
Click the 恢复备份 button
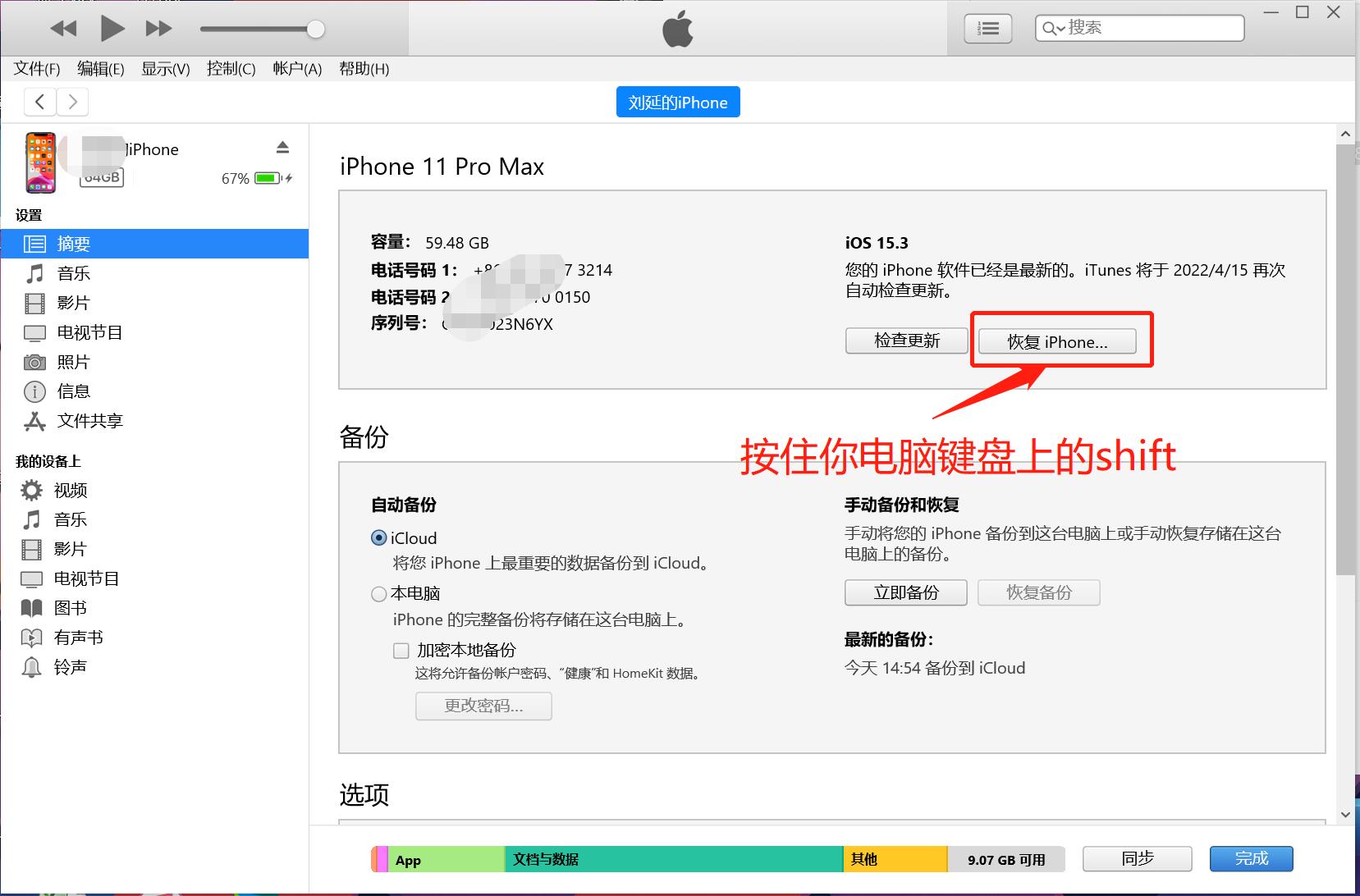click(1039, 592)
